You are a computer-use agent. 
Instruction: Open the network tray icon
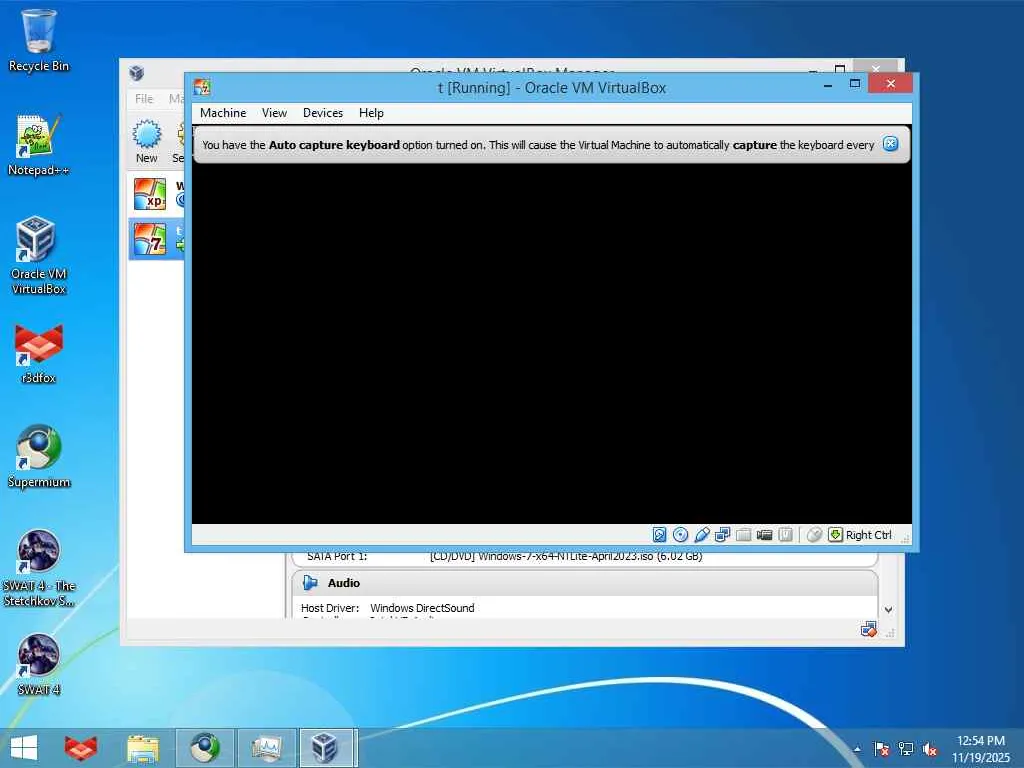pyautogui.click(x=906, y=749)
